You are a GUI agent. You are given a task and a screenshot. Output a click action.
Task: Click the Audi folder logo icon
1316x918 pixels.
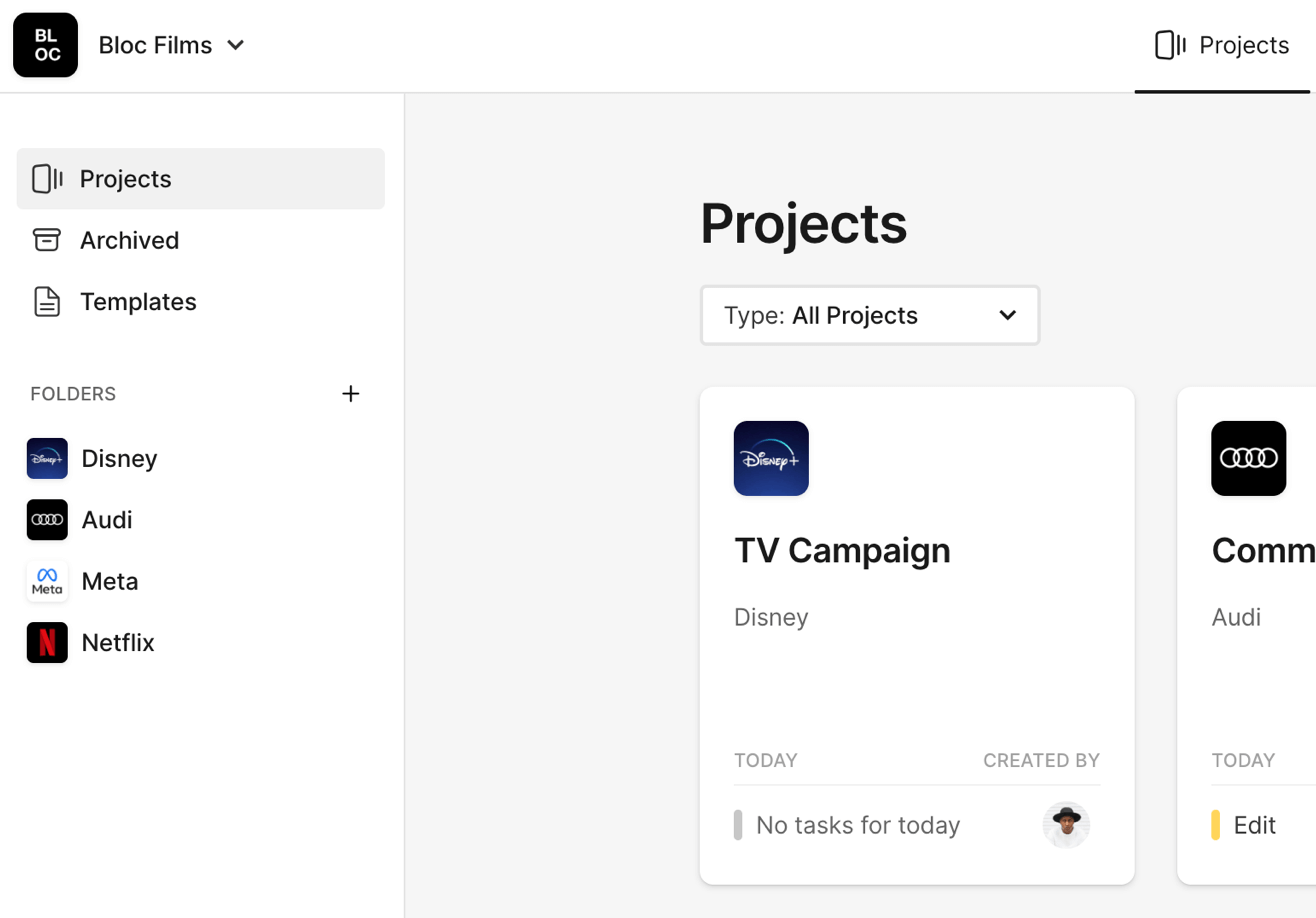point(47,520)
